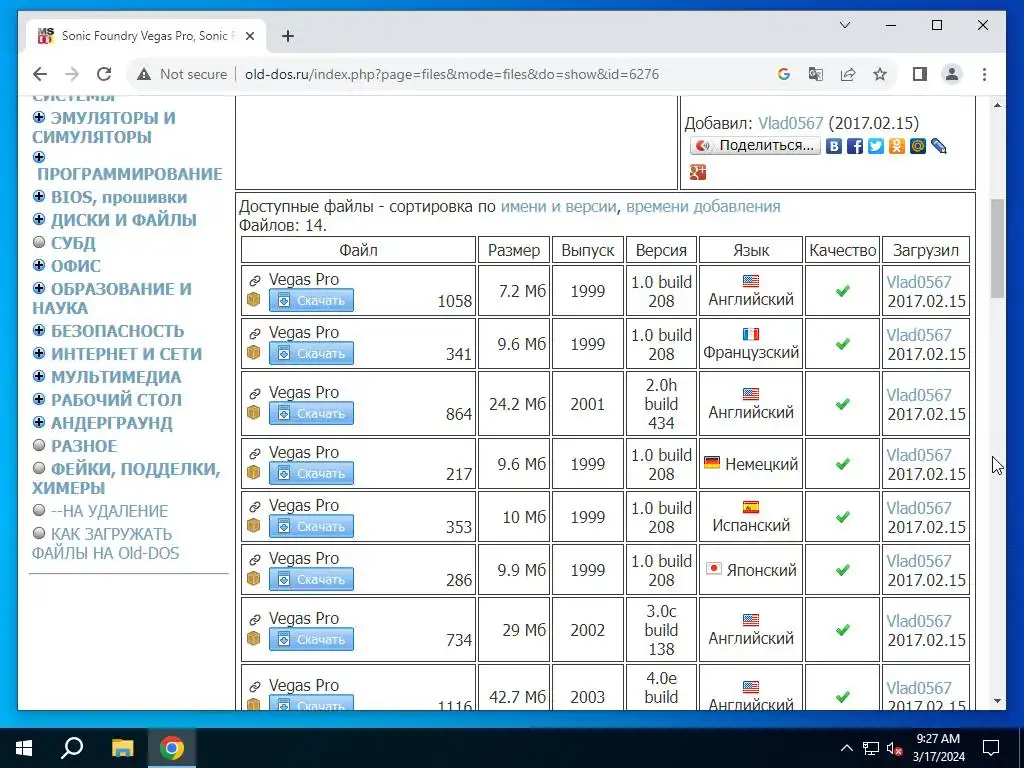The height and width of the screenshot is (768, 1024).
Task: Click package icon in the 1058 downloads row
Action: [x=253, y=300]
